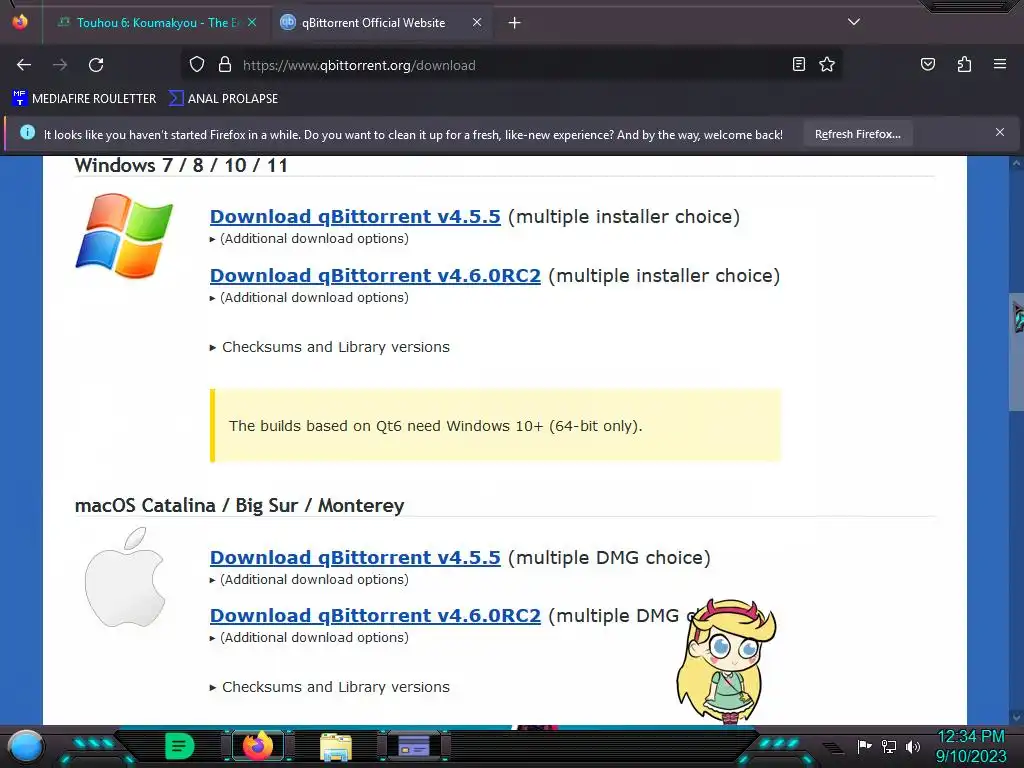Click the Firefox icon in the title bar
The width and height of the screenshot is (1024, 768).
coord(20,22)
